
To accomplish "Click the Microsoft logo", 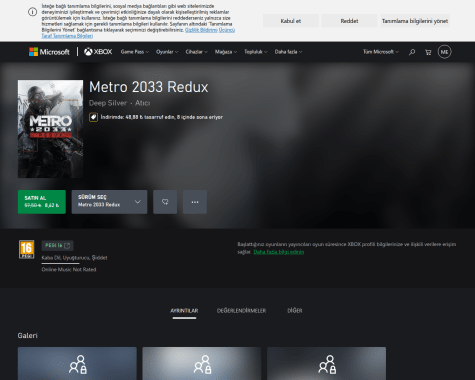I will pyautogui.click(x=49, y=52).
